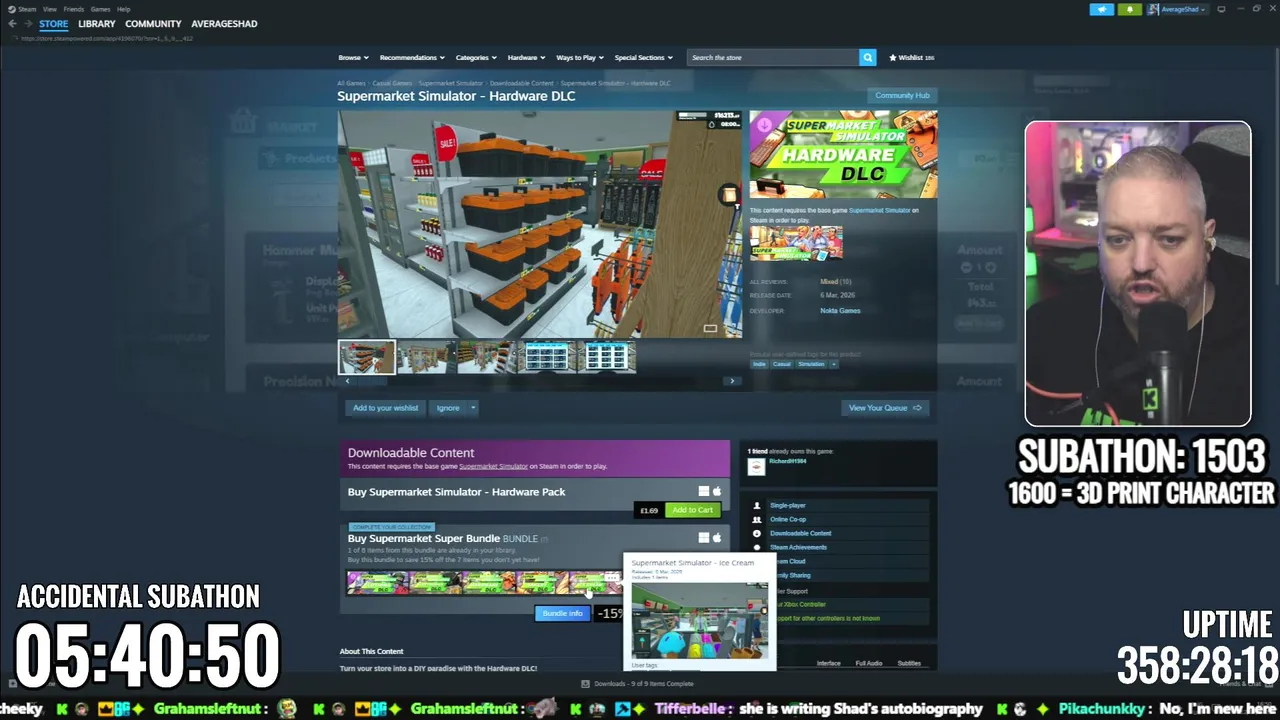Click the Single-player feature link
The height and width of the screenshot is (720, 1280).
788,506
